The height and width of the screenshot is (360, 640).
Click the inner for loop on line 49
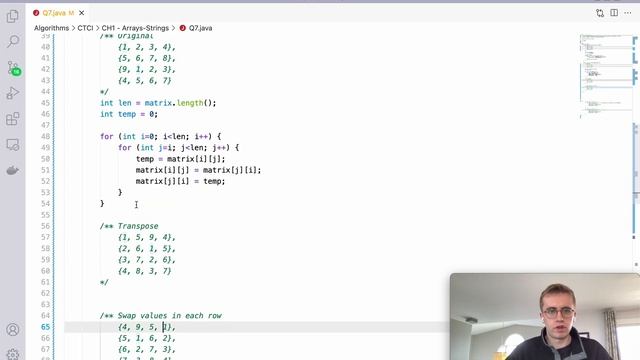pyautogui.click(x=178, y=148)
